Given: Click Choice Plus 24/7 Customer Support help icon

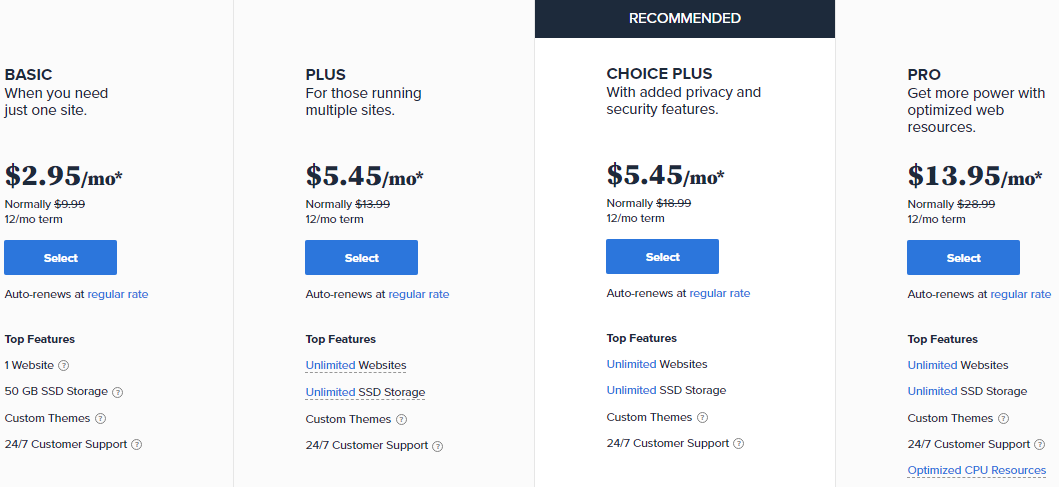Looking at the screenshot, I should (x=739, y=443).
